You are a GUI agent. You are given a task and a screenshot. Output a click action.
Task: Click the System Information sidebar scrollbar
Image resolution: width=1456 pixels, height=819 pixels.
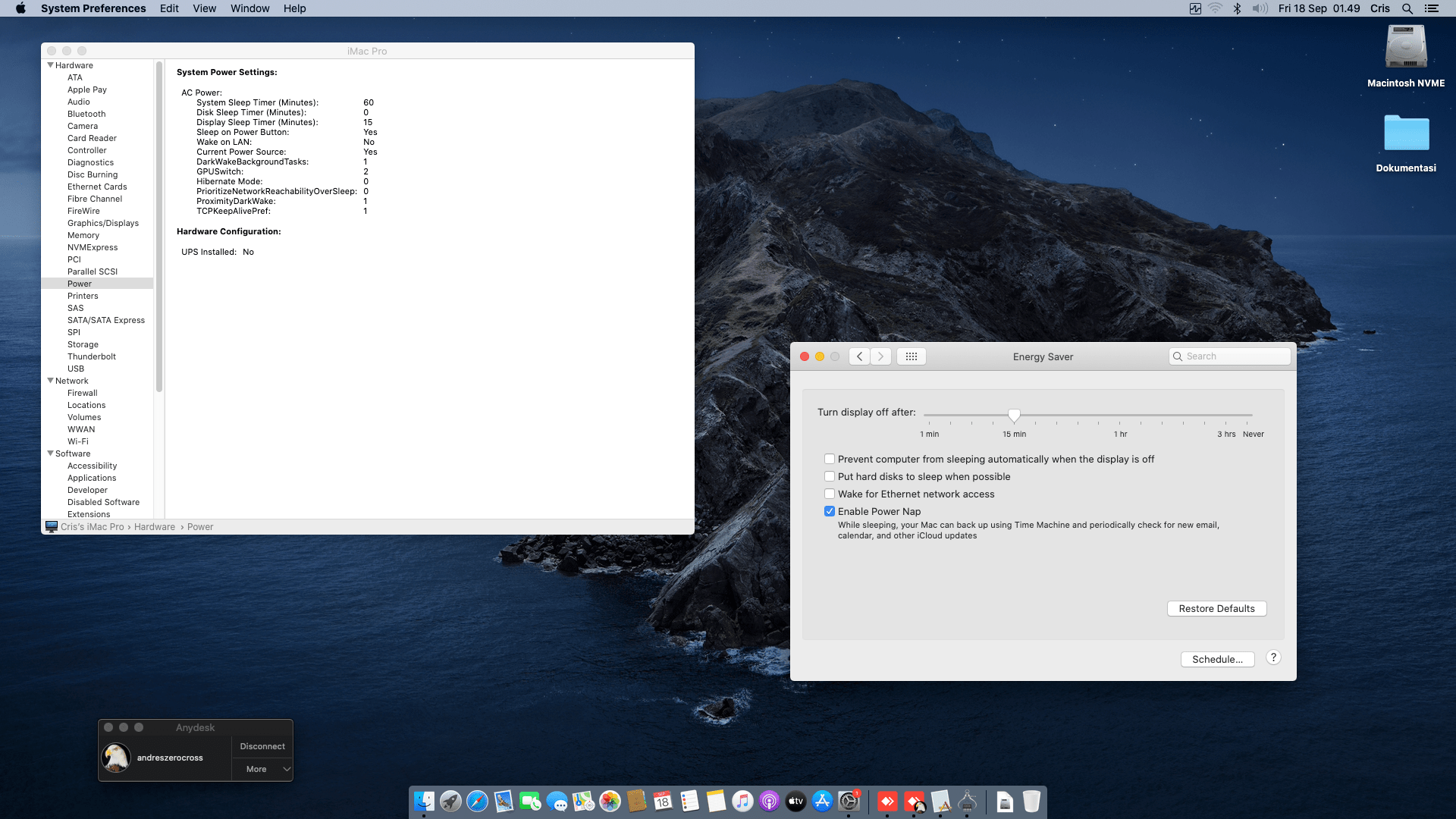tap(159, 227)
